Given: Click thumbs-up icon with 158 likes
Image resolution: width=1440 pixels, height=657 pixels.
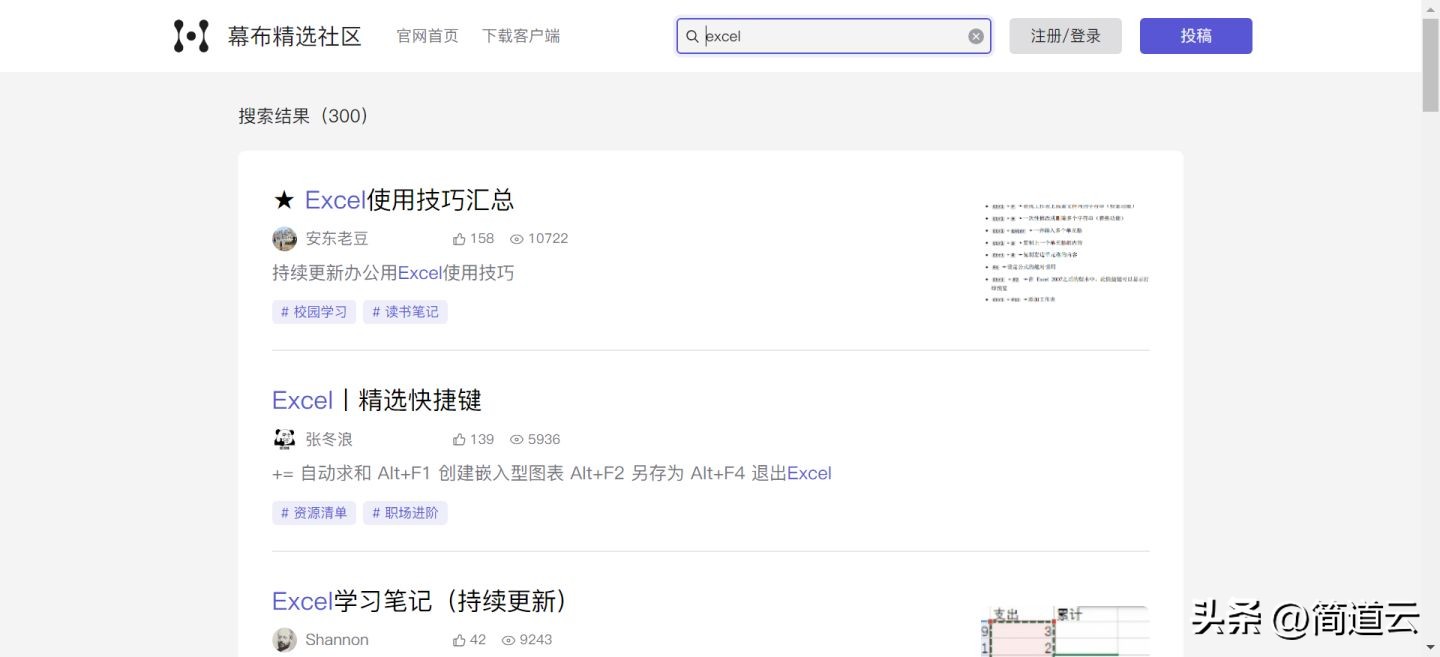Looking at the screenshot, I should pos(459,239).
